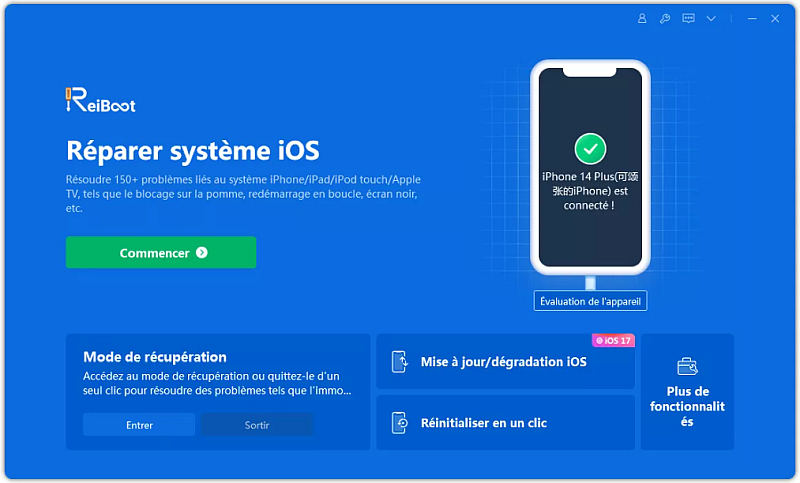Click the one-click reset phone icon
The height and width of the screenshot is (483, 800).
[x=399, y=423]
